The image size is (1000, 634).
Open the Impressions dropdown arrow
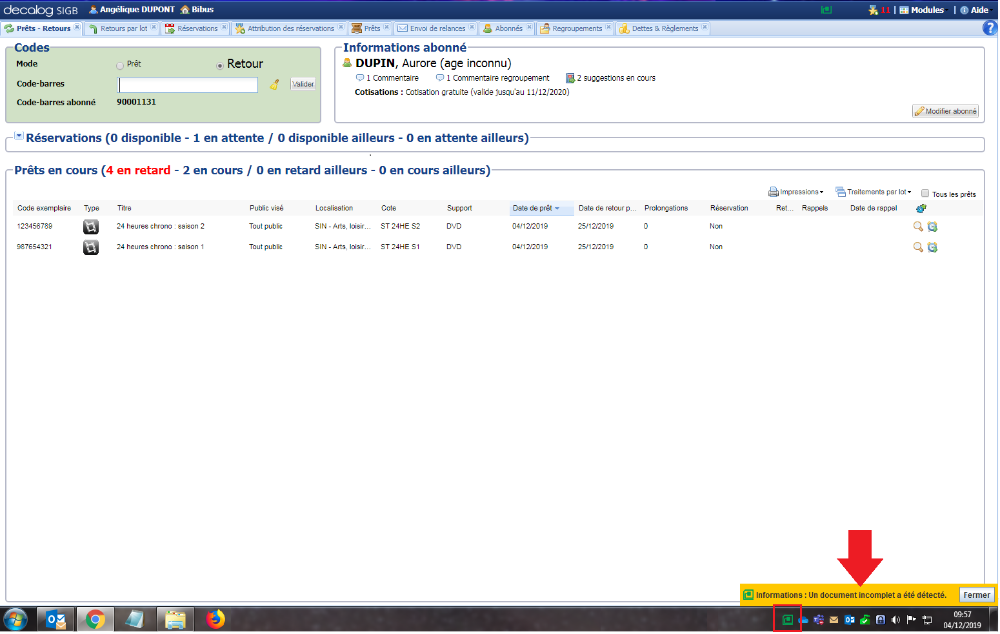click(822, 191)
